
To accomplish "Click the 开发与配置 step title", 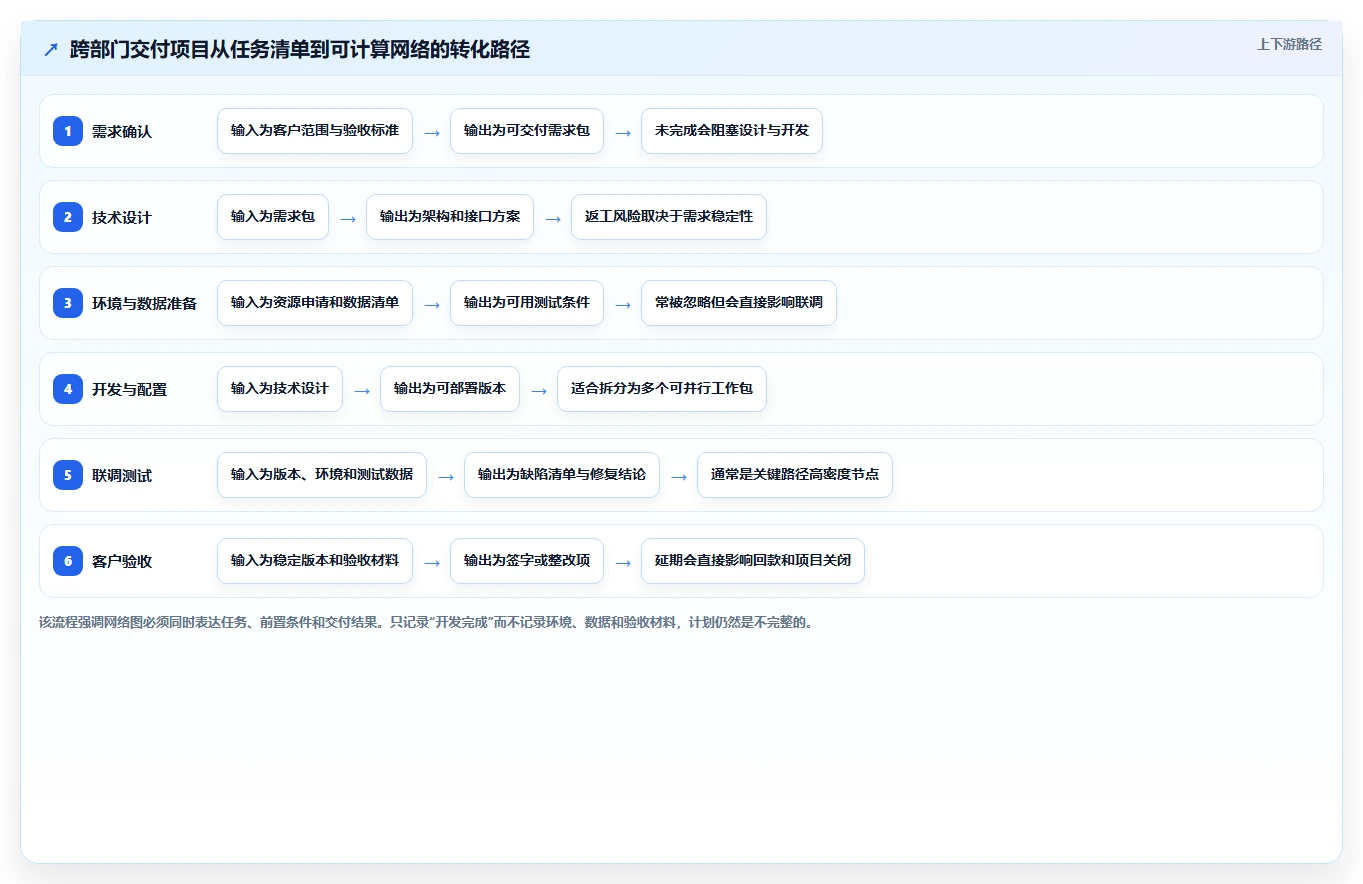I will pos(129,389).
